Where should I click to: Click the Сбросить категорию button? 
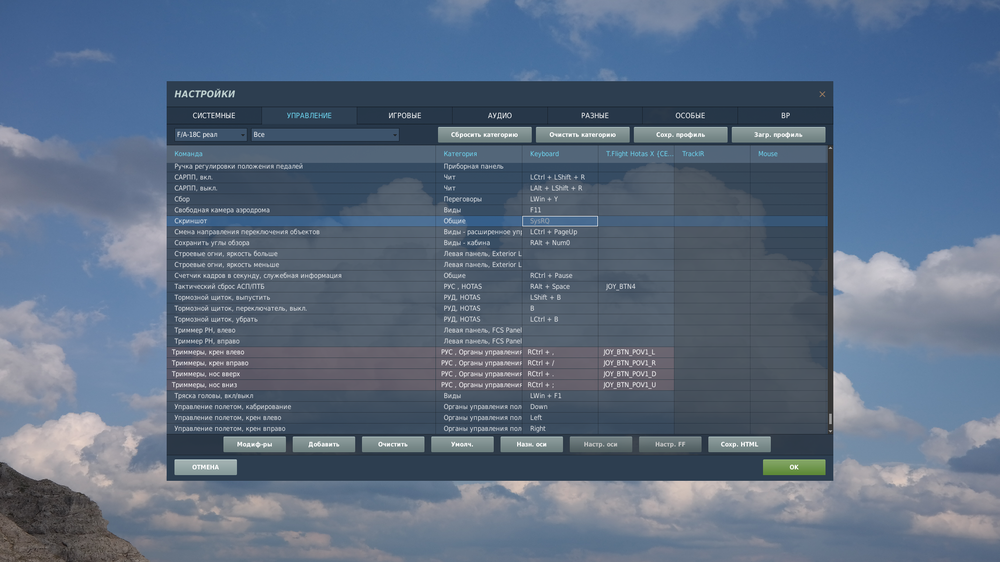pos(484,135)
